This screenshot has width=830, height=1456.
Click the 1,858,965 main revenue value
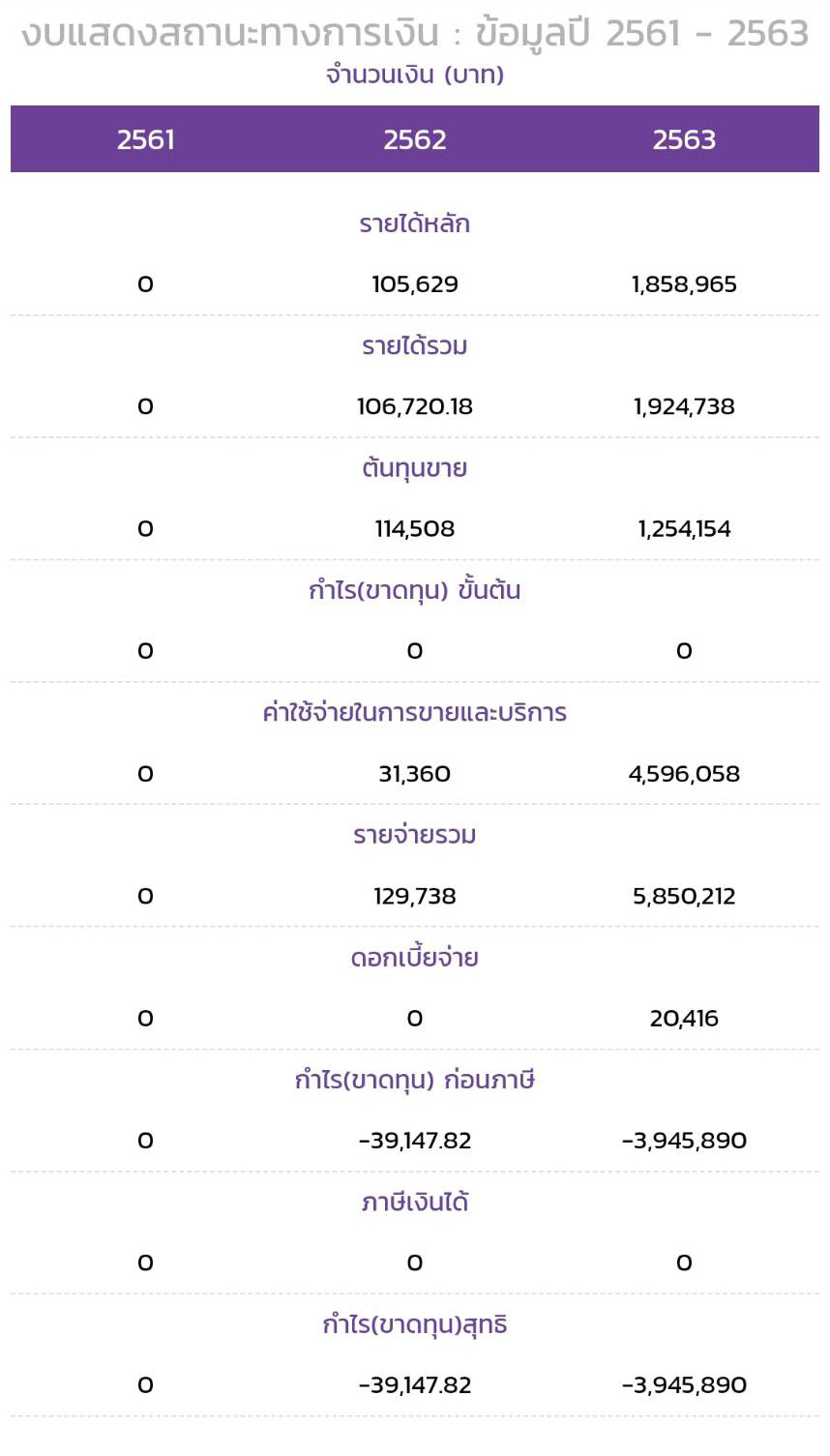(684, 284)
